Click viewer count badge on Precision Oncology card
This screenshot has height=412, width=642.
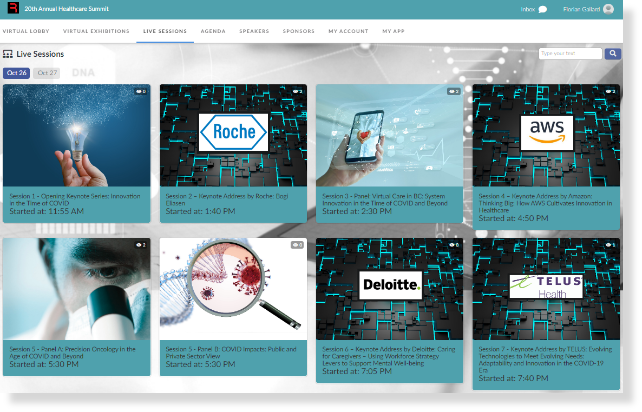[x=141, y=245]
